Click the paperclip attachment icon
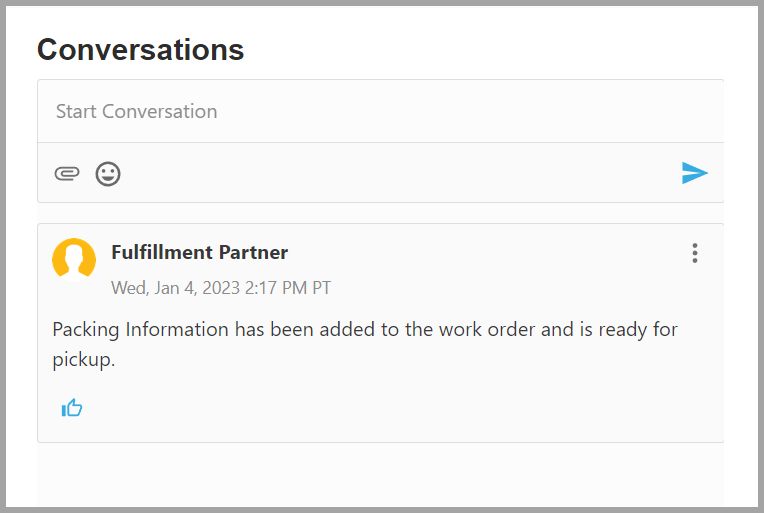Viewport: 764px width, 513px height. (x=67, y=173)
